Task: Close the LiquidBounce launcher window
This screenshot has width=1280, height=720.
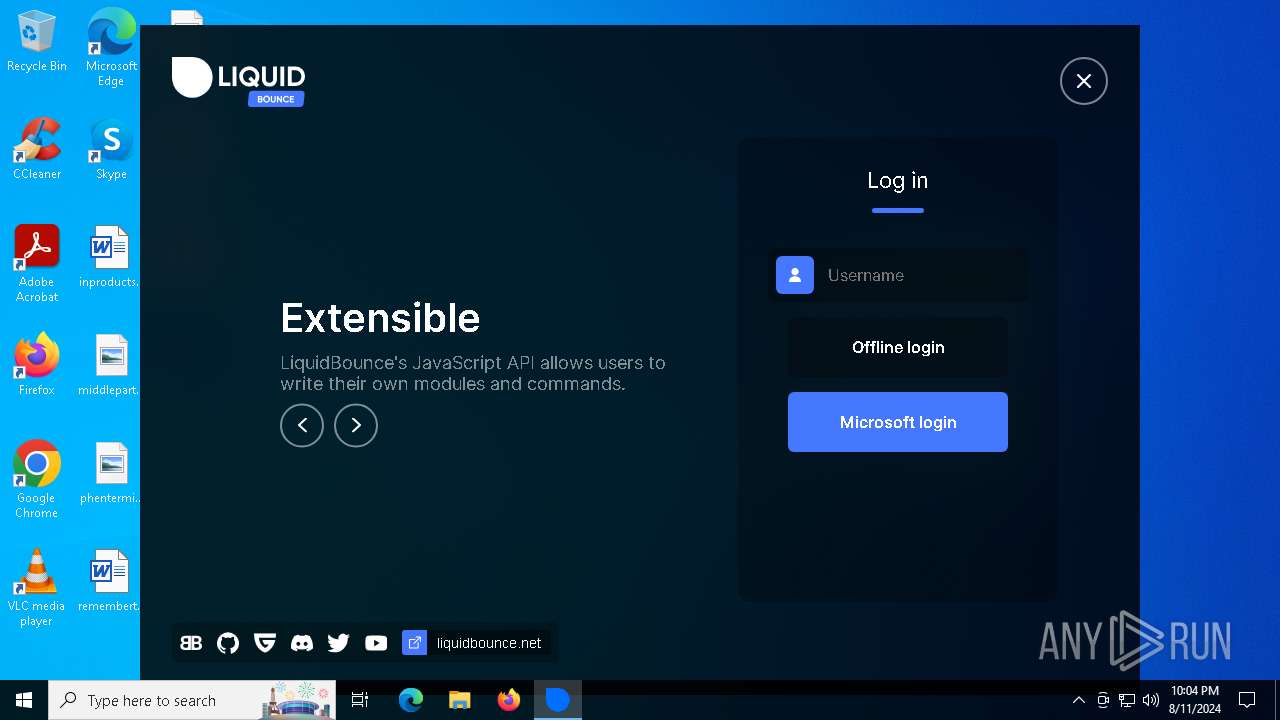Action: 1084,81
